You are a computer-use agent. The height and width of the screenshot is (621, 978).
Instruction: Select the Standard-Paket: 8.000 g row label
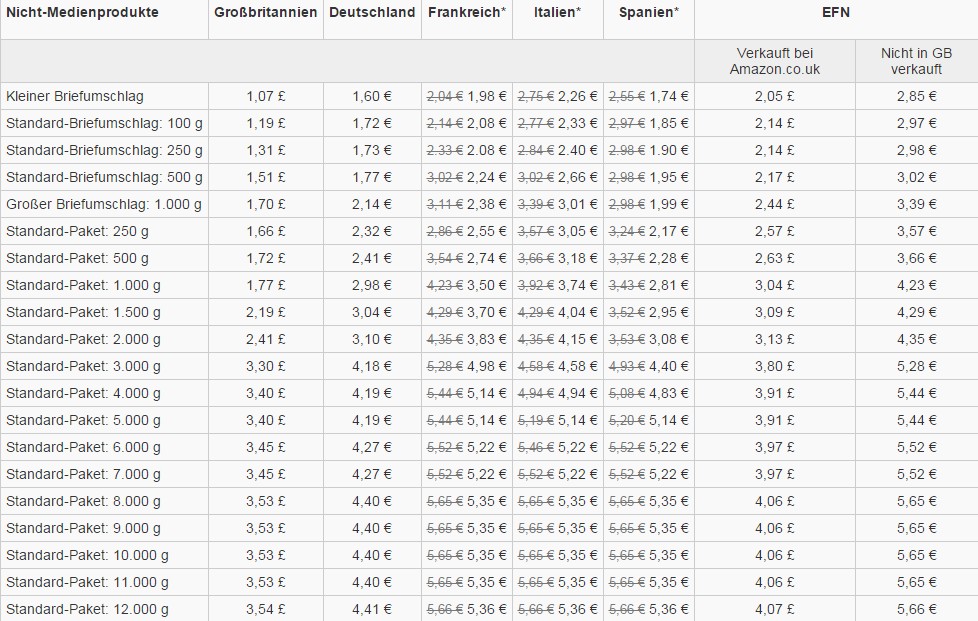pos(83,501)
